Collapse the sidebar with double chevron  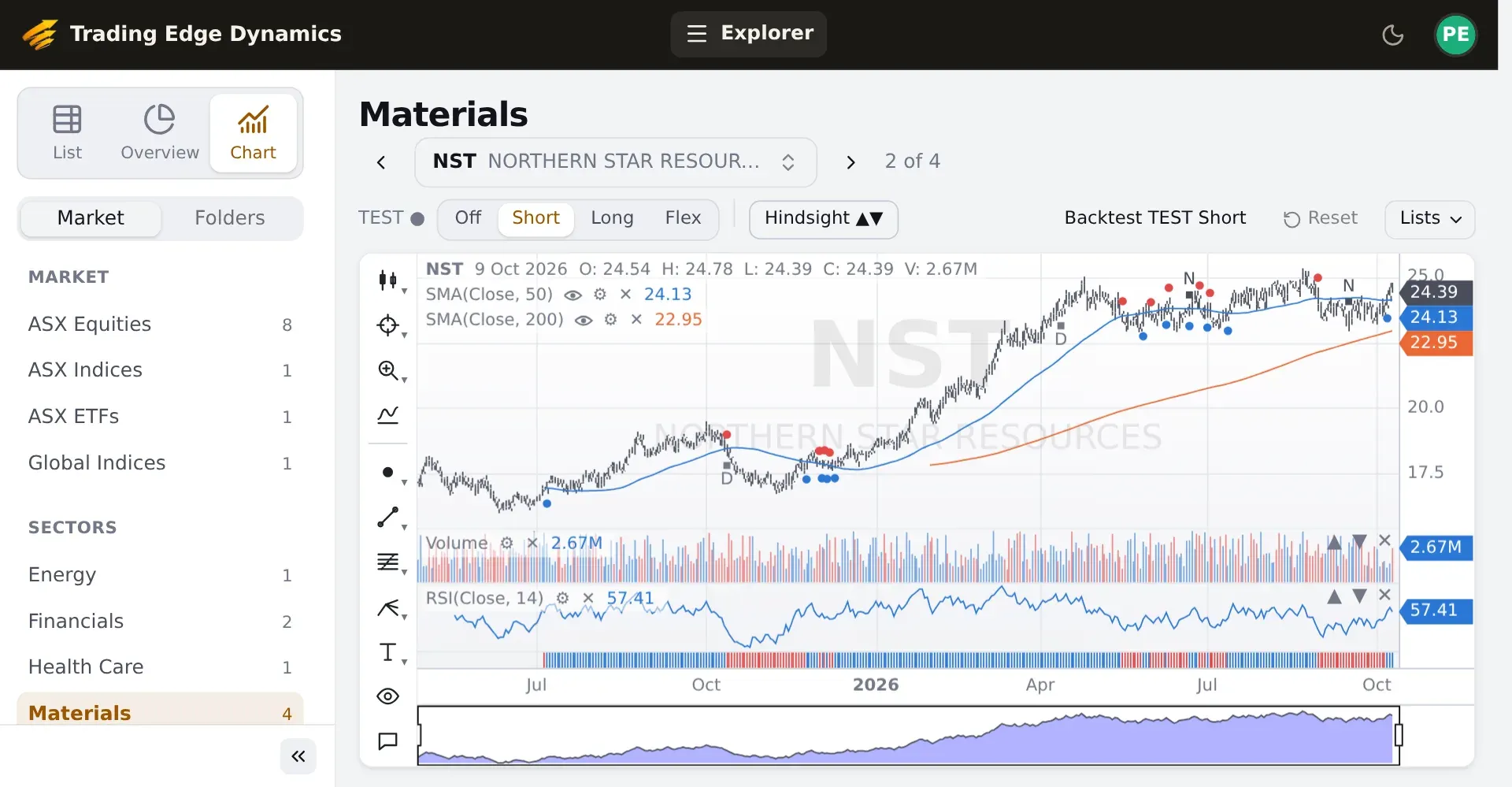[298, 756]
